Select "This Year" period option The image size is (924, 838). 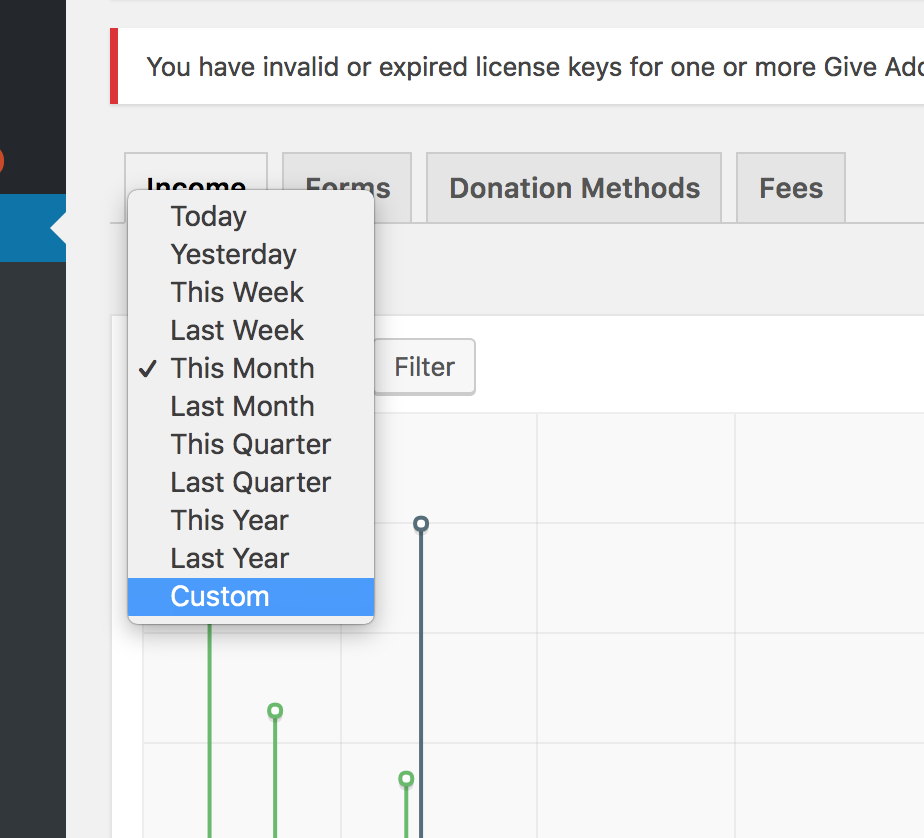coord(229,520)
